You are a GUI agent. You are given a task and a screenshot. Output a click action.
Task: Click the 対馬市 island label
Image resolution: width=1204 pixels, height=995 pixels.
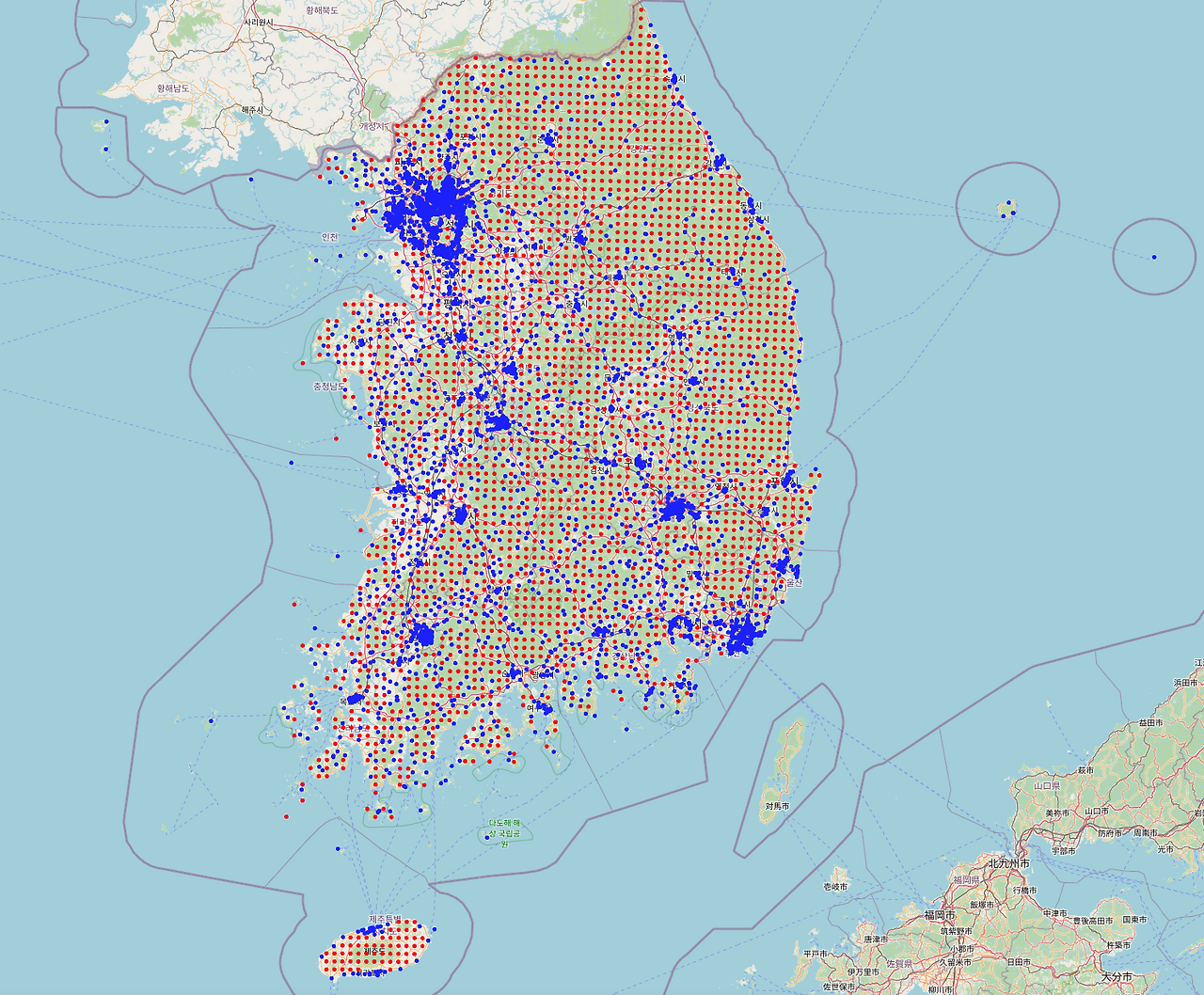click(x=777, y=806)
